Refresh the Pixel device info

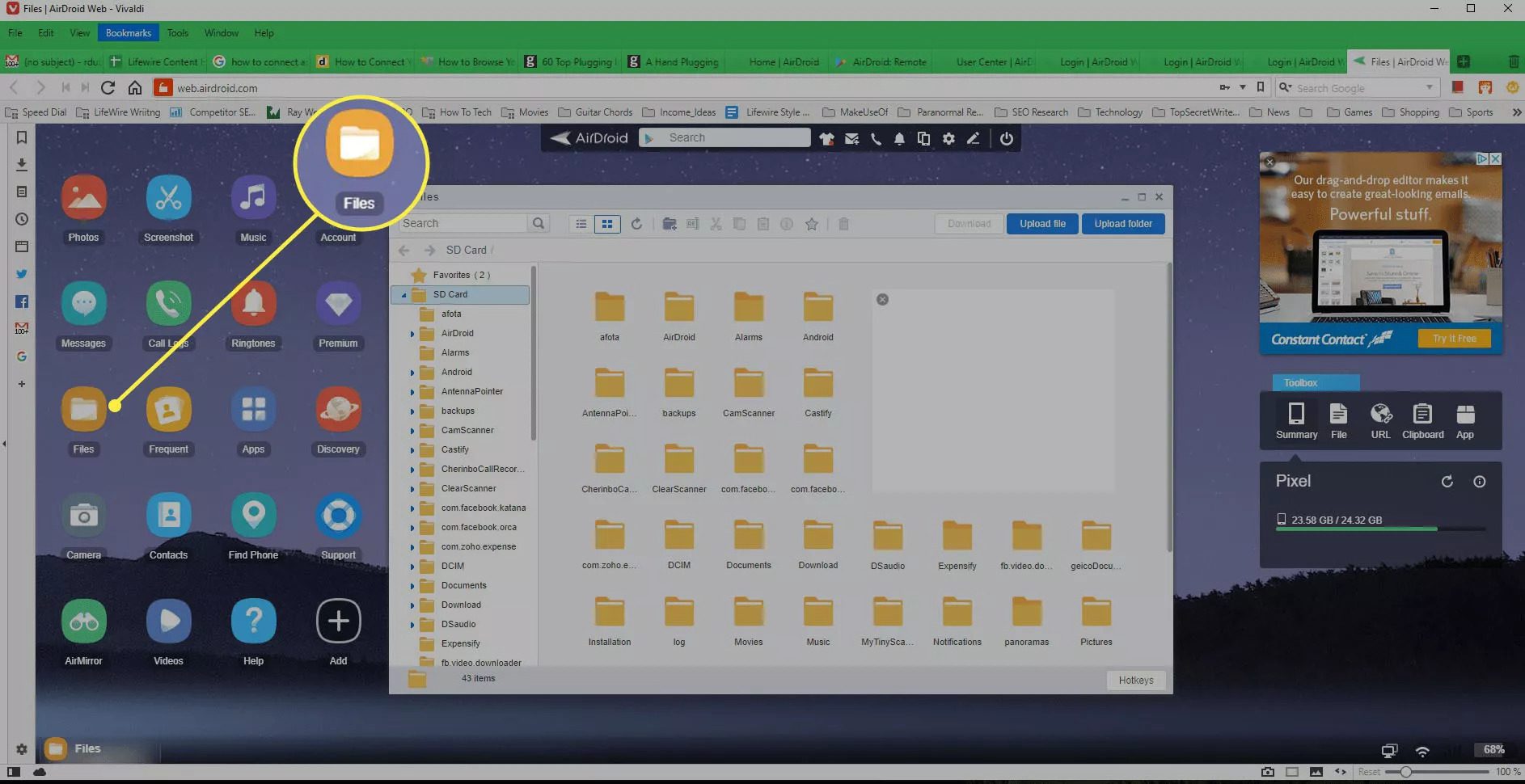(x=1447, y=482)
